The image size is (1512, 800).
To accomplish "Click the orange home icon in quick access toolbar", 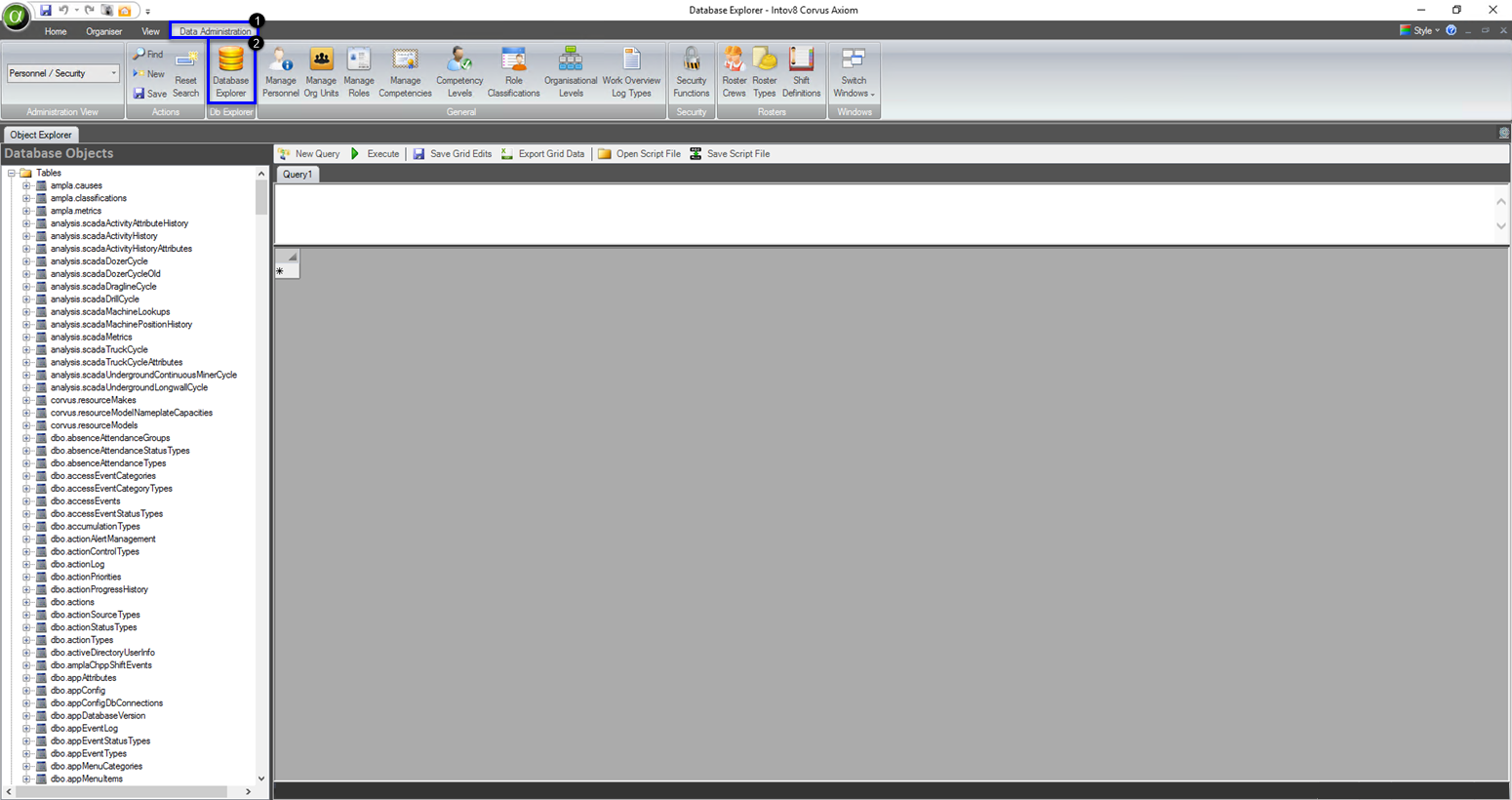I will [125, 10].
